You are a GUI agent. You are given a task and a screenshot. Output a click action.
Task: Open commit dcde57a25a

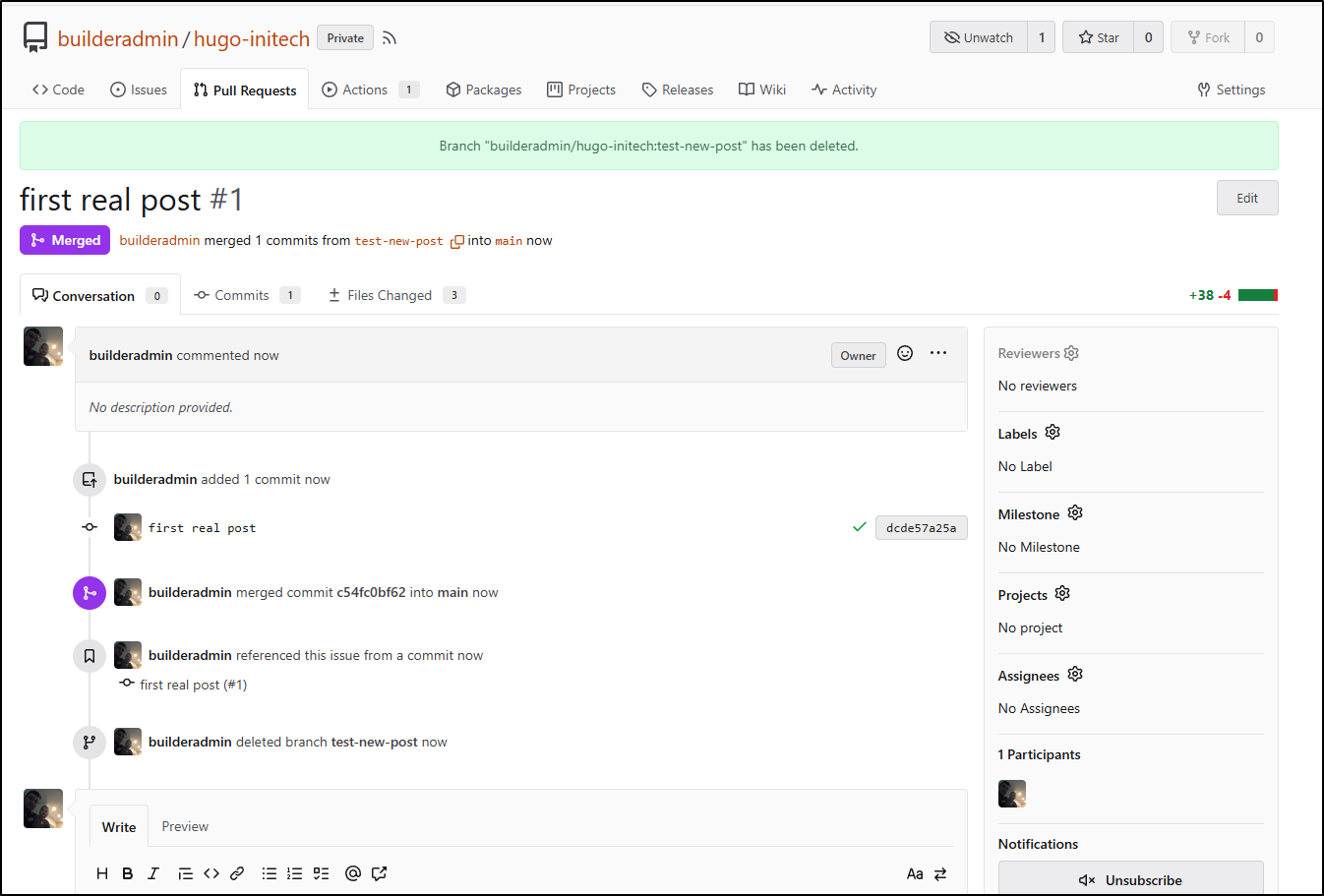coord(921,528)
